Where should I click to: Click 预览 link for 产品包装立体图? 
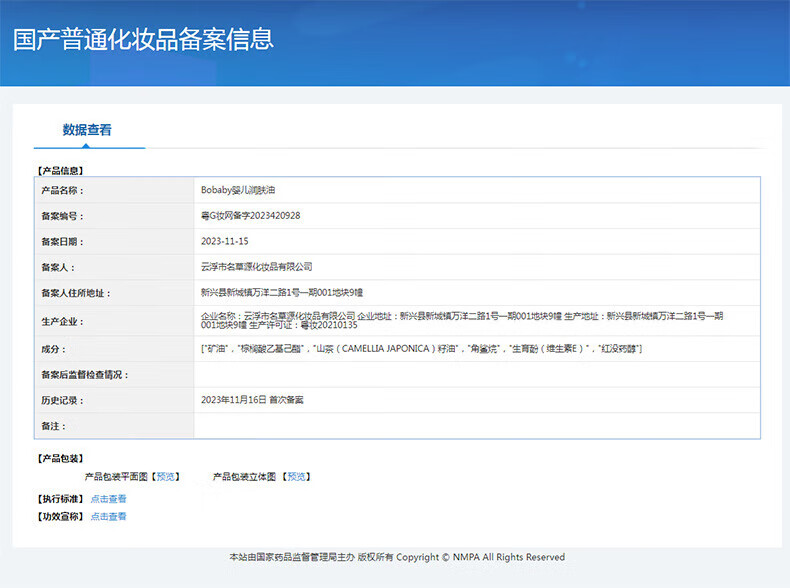[297, 477]
